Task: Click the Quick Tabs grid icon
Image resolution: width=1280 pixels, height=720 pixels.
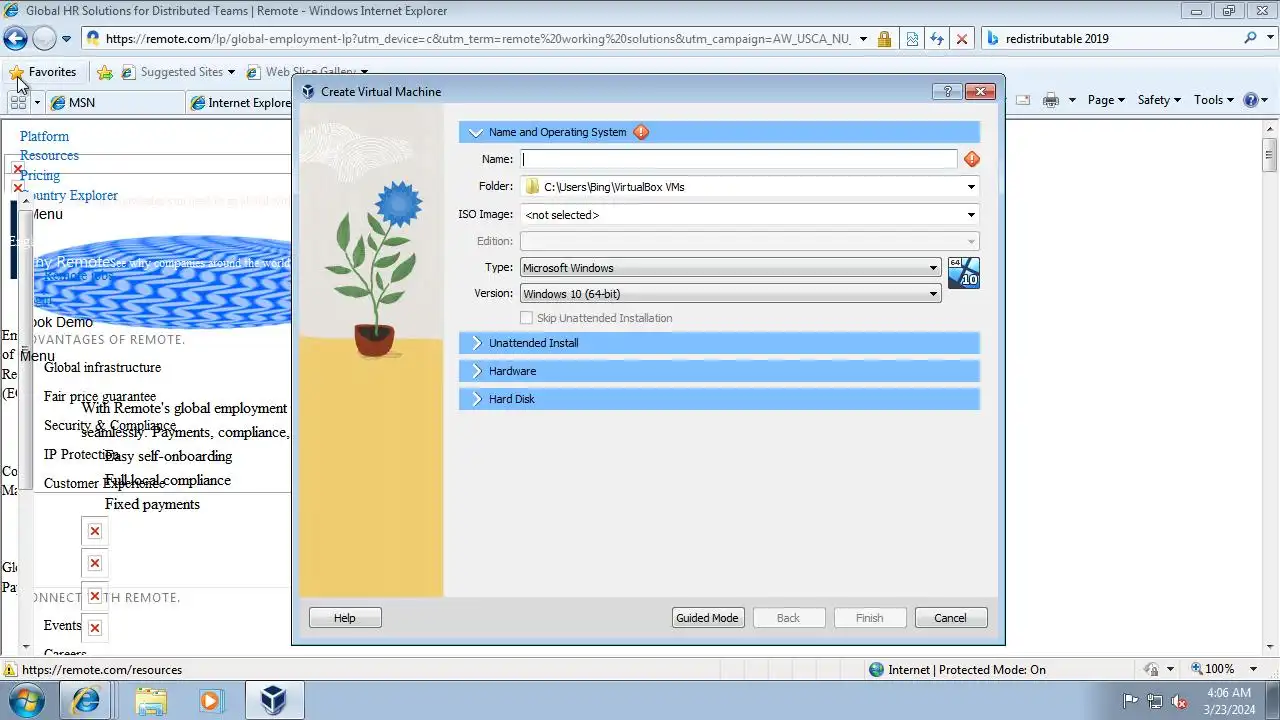Action: coord(18,101)
